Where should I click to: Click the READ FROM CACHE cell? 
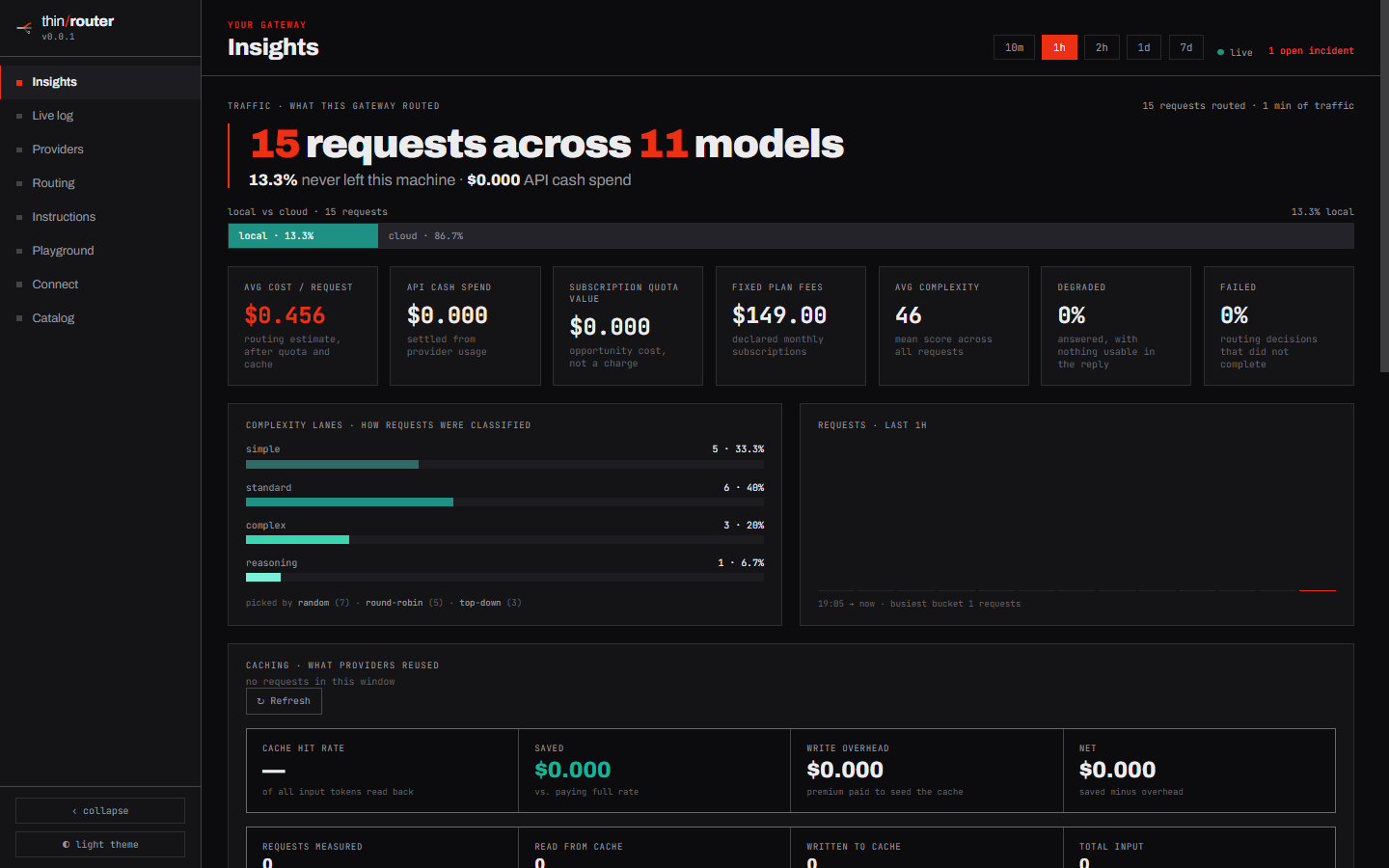pyautogui.click(x=654, y=848)
